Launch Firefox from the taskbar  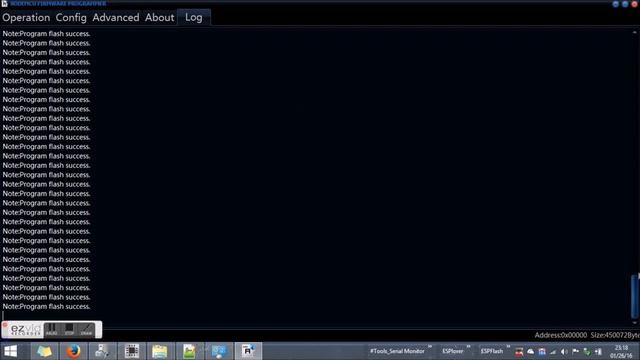point(73,351)
